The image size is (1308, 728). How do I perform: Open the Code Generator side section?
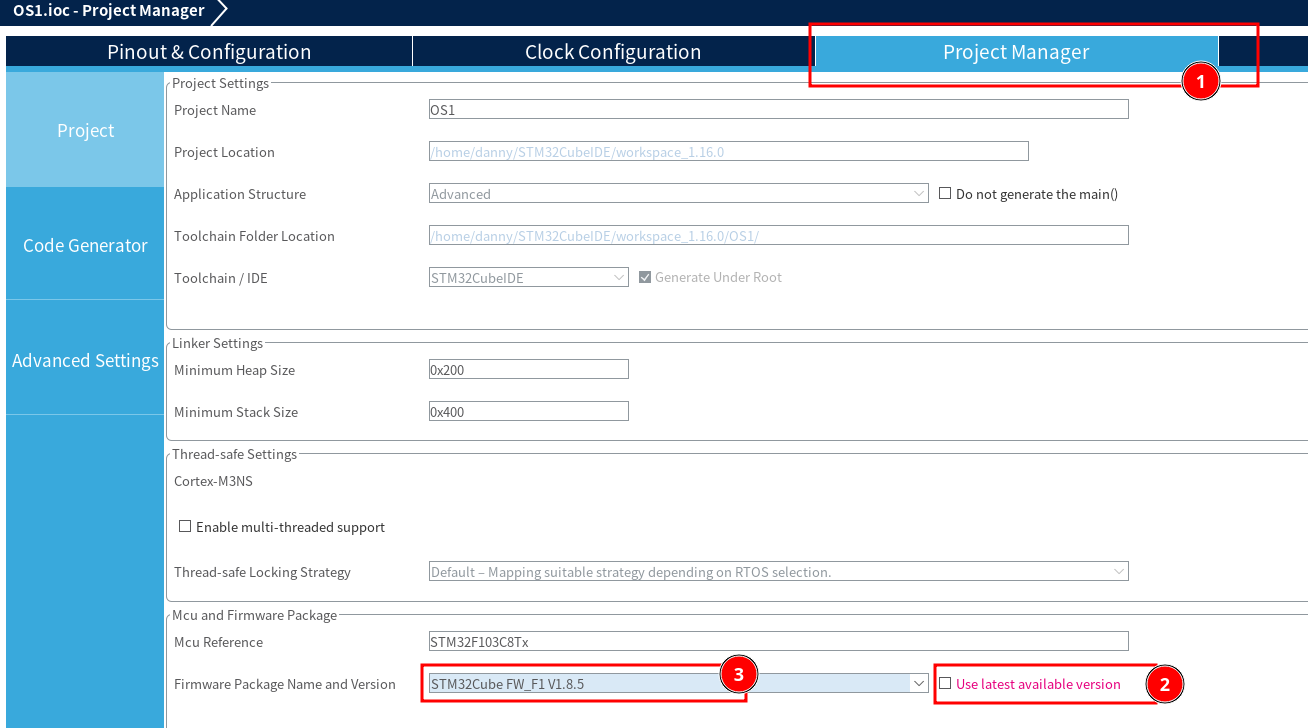[85, 245]
